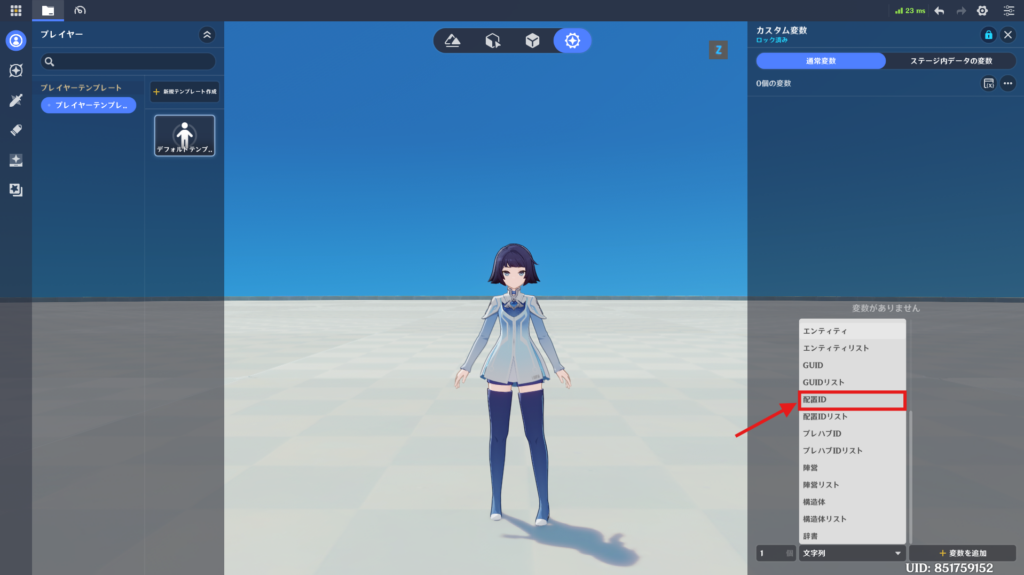
Task: Choose プレハブID from type list
Action: coord(852,434)
